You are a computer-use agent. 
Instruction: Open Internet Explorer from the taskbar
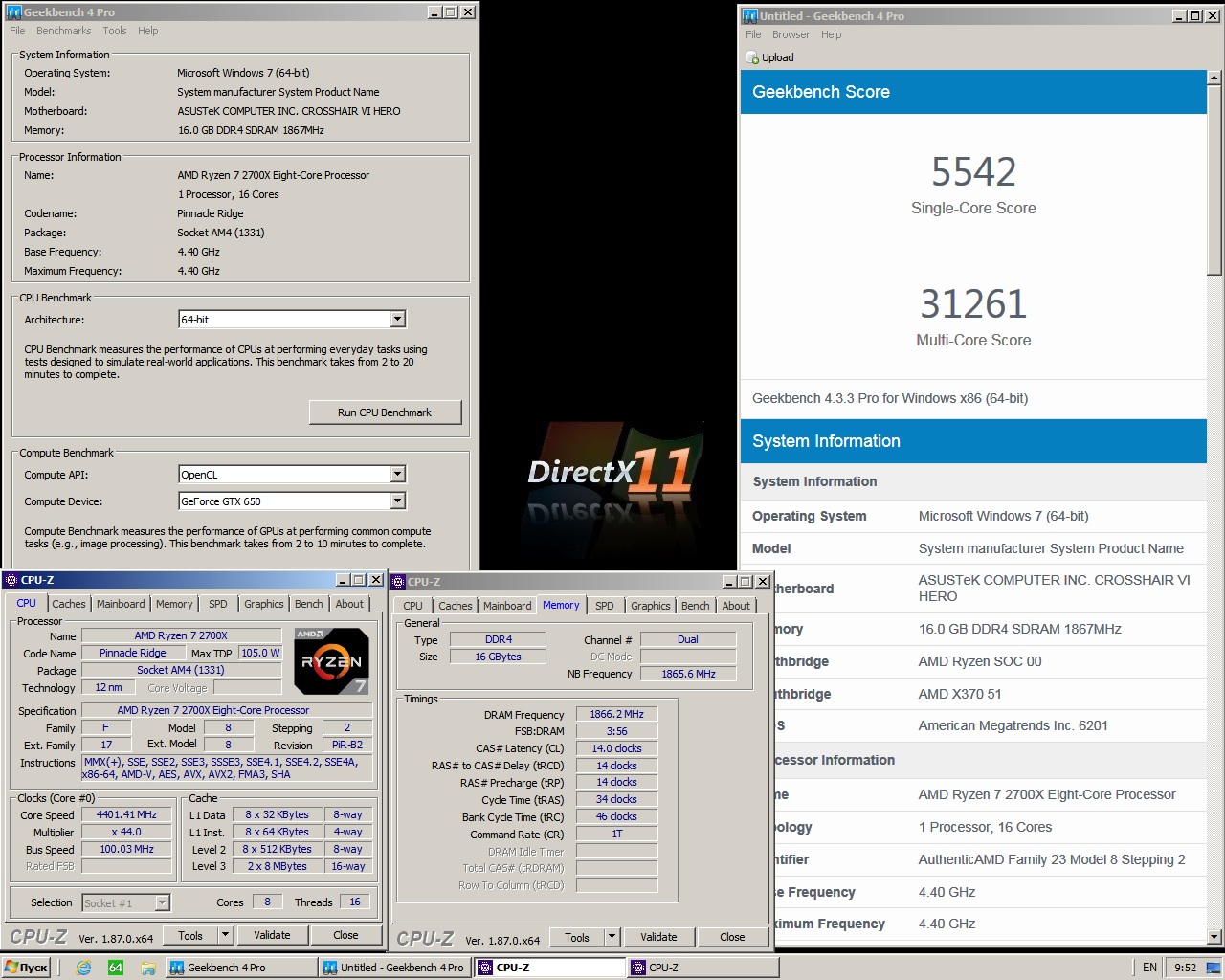[x=83, y=968]
